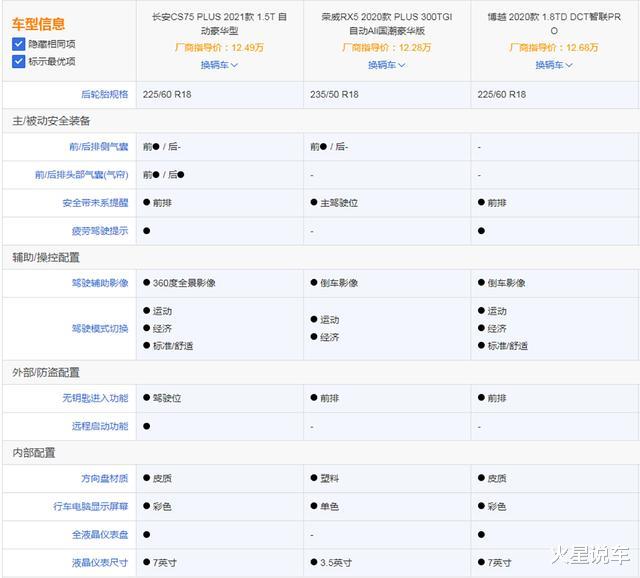This screenshot has height=578, width=640.
Task: Click the 车型信息 heading
Action: pyautogui.click(x=38, y=24)
